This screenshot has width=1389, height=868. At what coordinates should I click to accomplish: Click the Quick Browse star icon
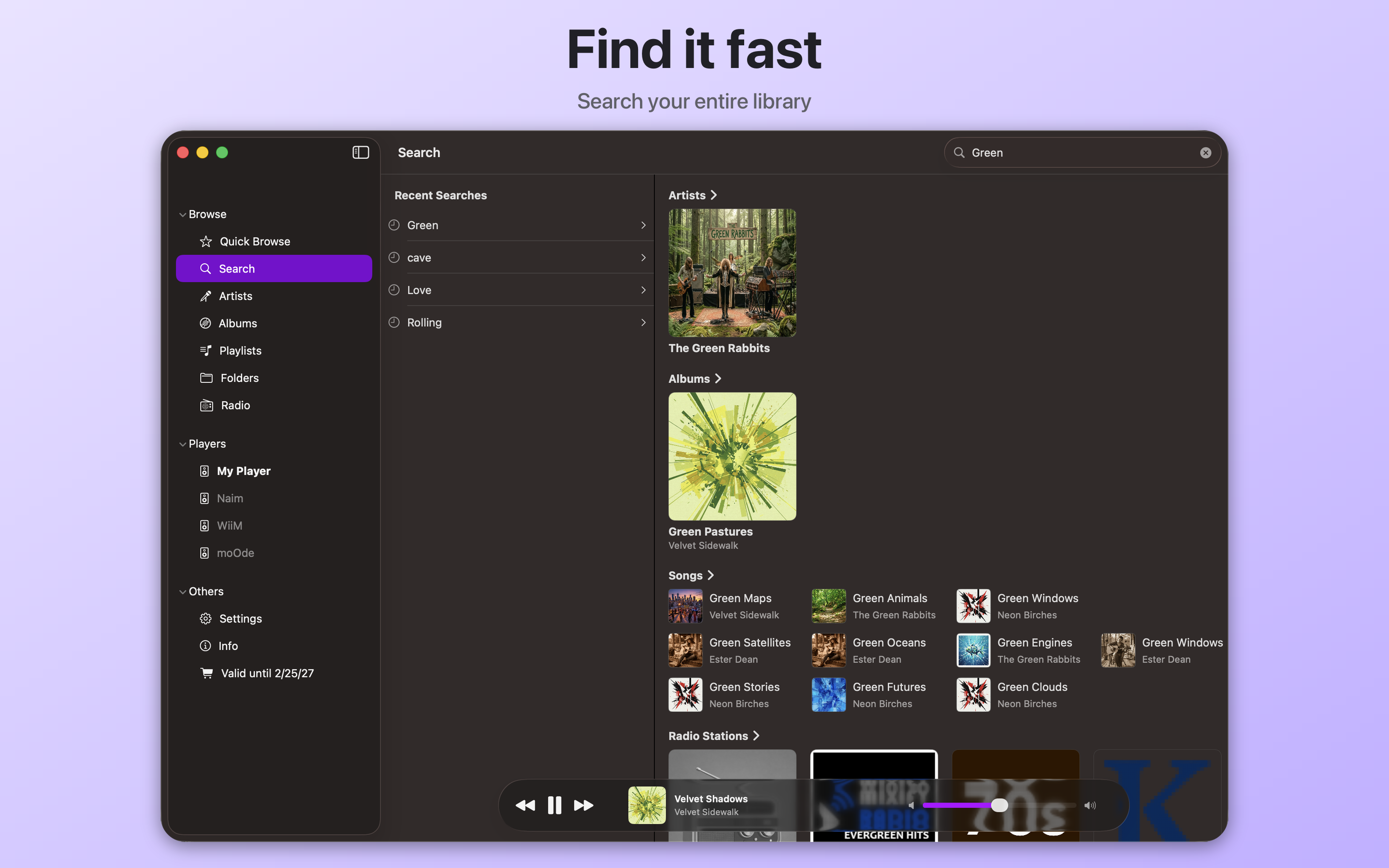(x=205, y=242)
